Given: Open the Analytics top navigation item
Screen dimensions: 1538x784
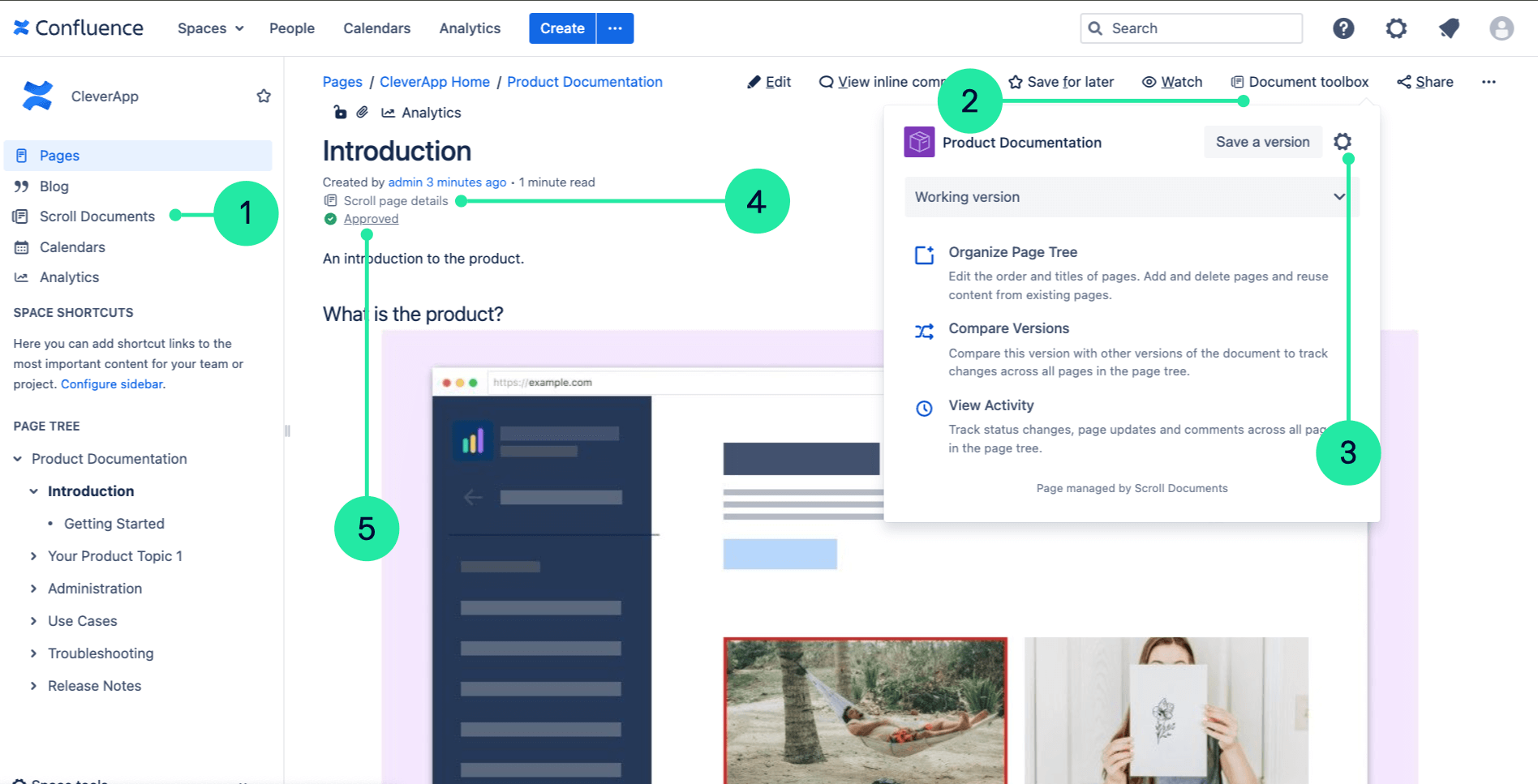Looking at the screenshot, I should pyautogui.click(x=470, y=28).
